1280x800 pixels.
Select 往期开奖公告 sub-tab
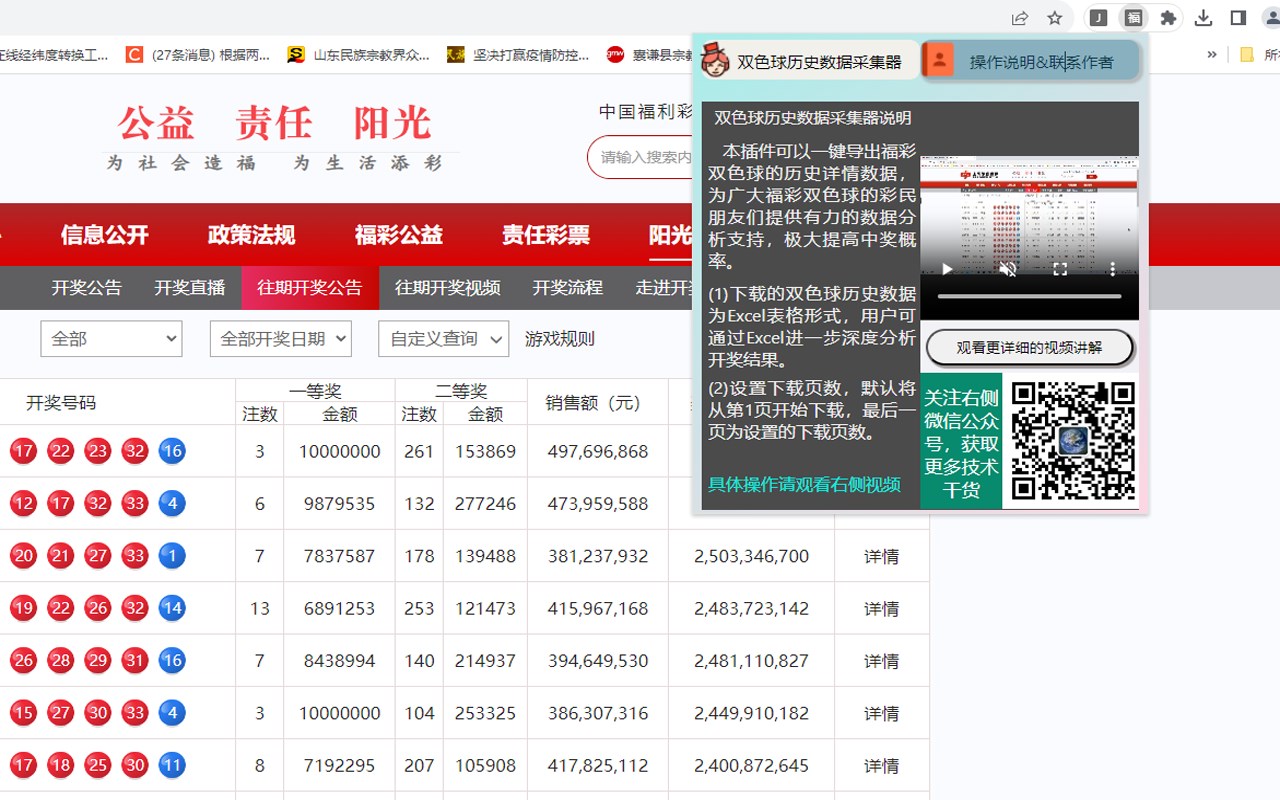[310, 288]
